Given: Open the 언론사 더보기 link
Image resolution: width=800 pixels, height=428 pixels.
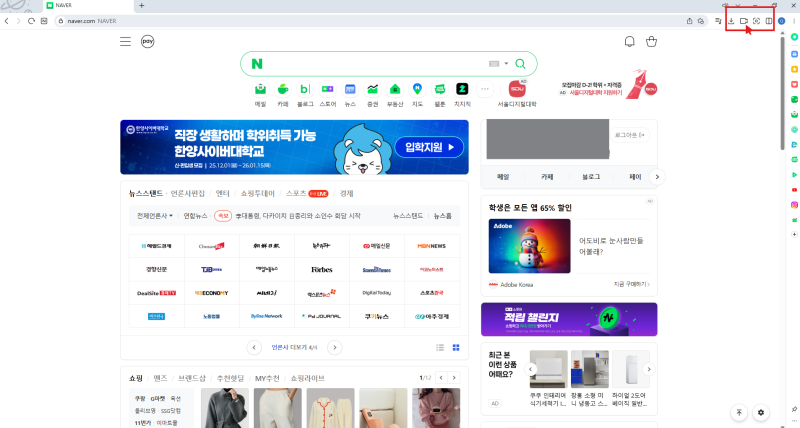Looking at the screenshot, I should (x=294, y=347).
